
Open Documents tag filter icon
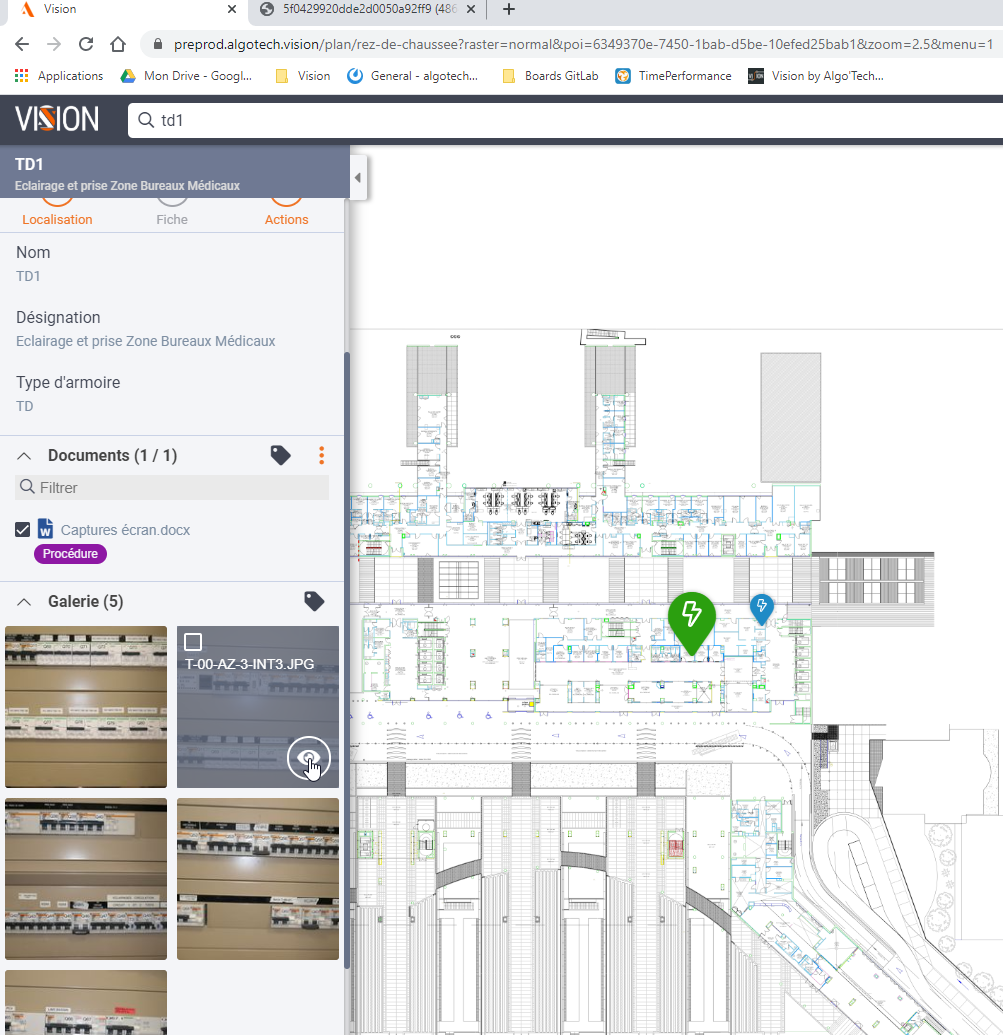[x=280, y=455]
